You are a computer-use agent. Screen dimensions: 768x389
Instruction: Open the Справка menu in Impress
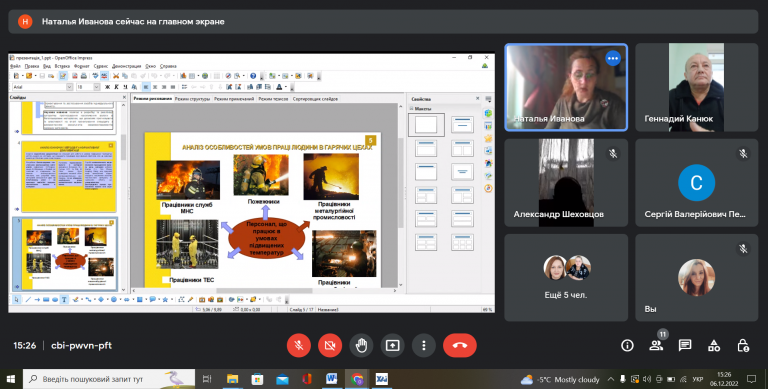(x=168, y=66)
